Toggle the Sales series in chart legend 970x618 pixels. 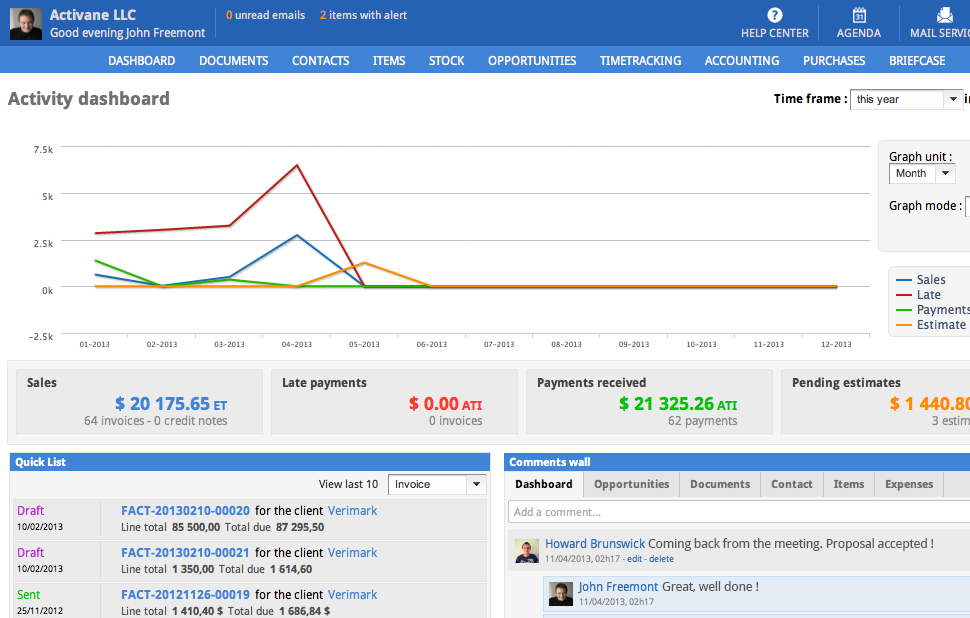[930, 280]
